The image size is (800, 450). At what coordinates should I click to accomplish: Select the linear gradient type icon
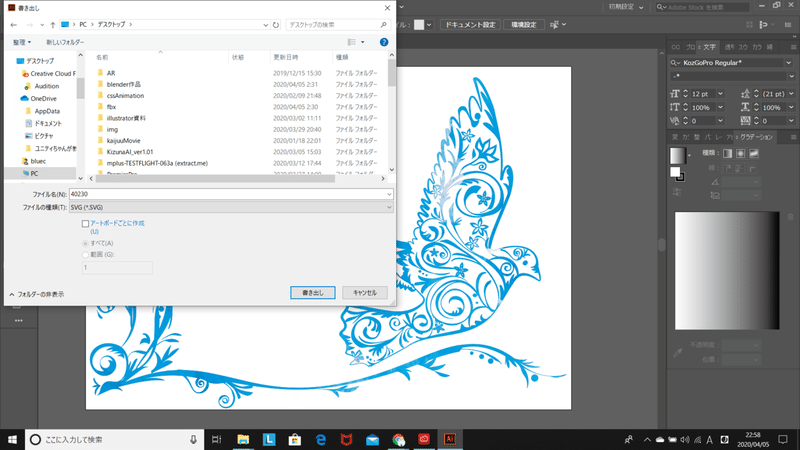(728, 153)
